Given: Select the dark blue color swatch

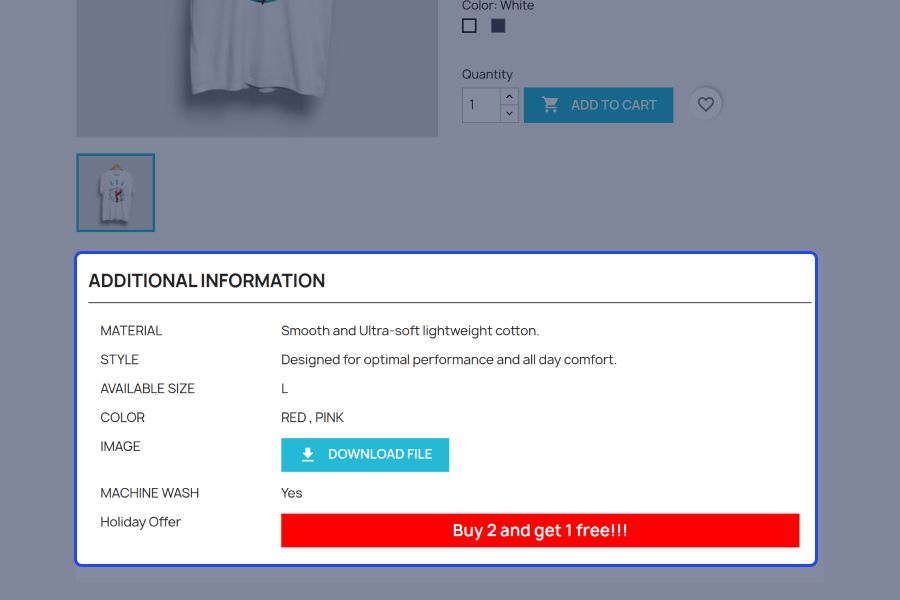Looking at the screenshot, I should 498,26.
